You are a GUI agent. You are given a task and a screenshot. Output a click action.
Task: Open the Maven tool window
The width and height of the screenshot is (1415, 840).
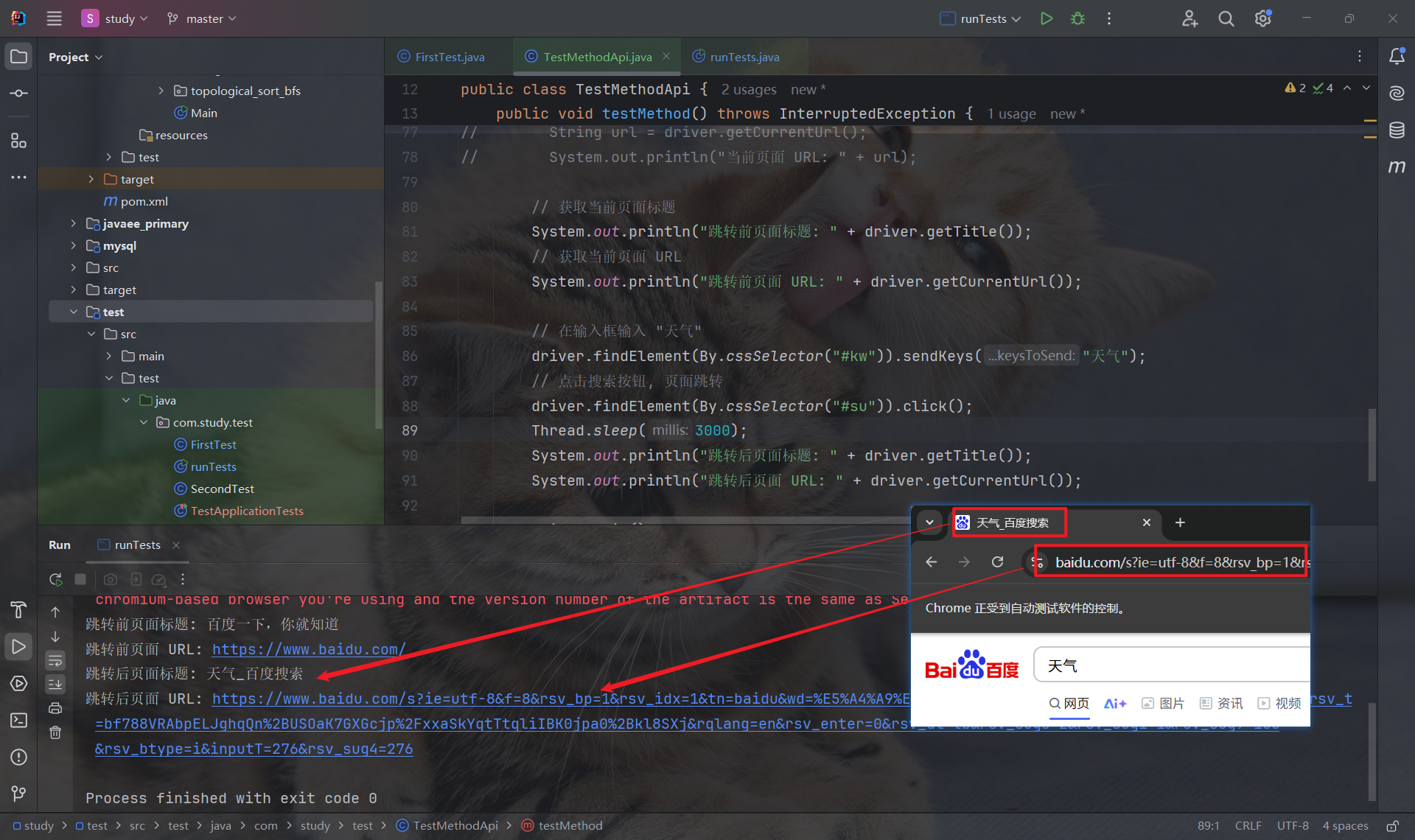tap(1397, 167)
